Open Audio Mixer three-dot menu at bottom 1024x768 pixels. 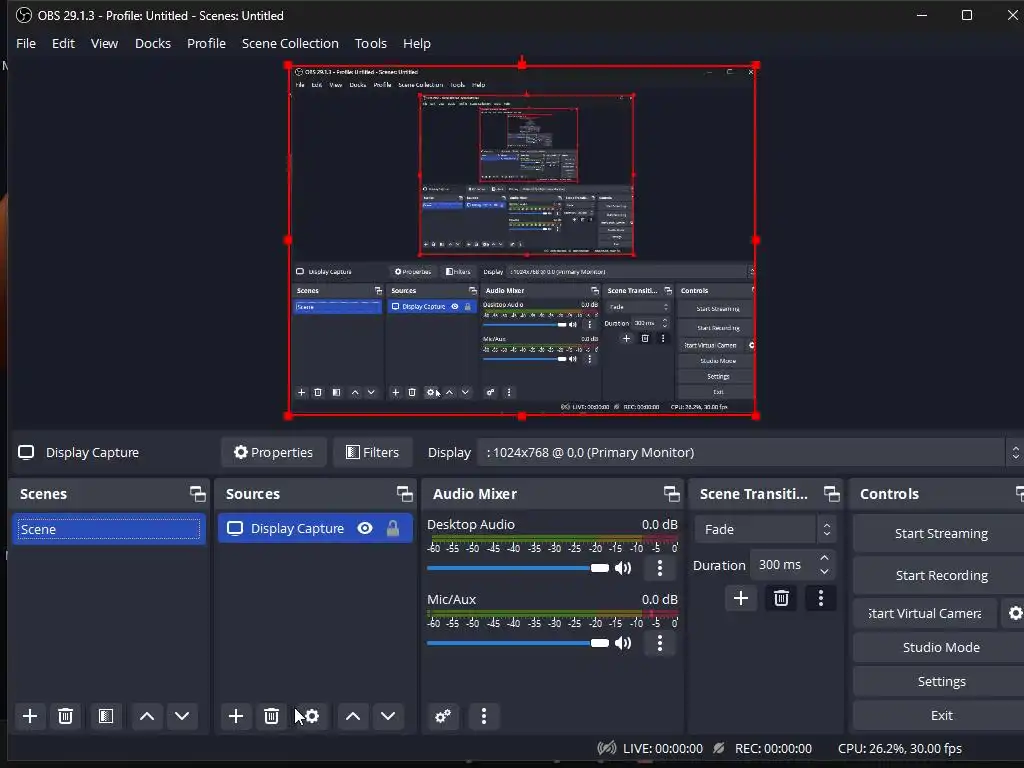point(483,716)
